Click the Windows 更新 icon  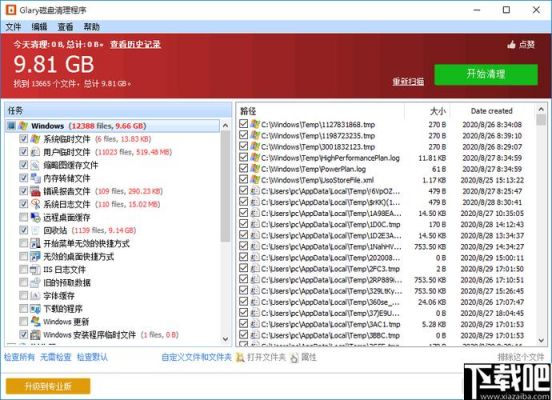(35, 322)
